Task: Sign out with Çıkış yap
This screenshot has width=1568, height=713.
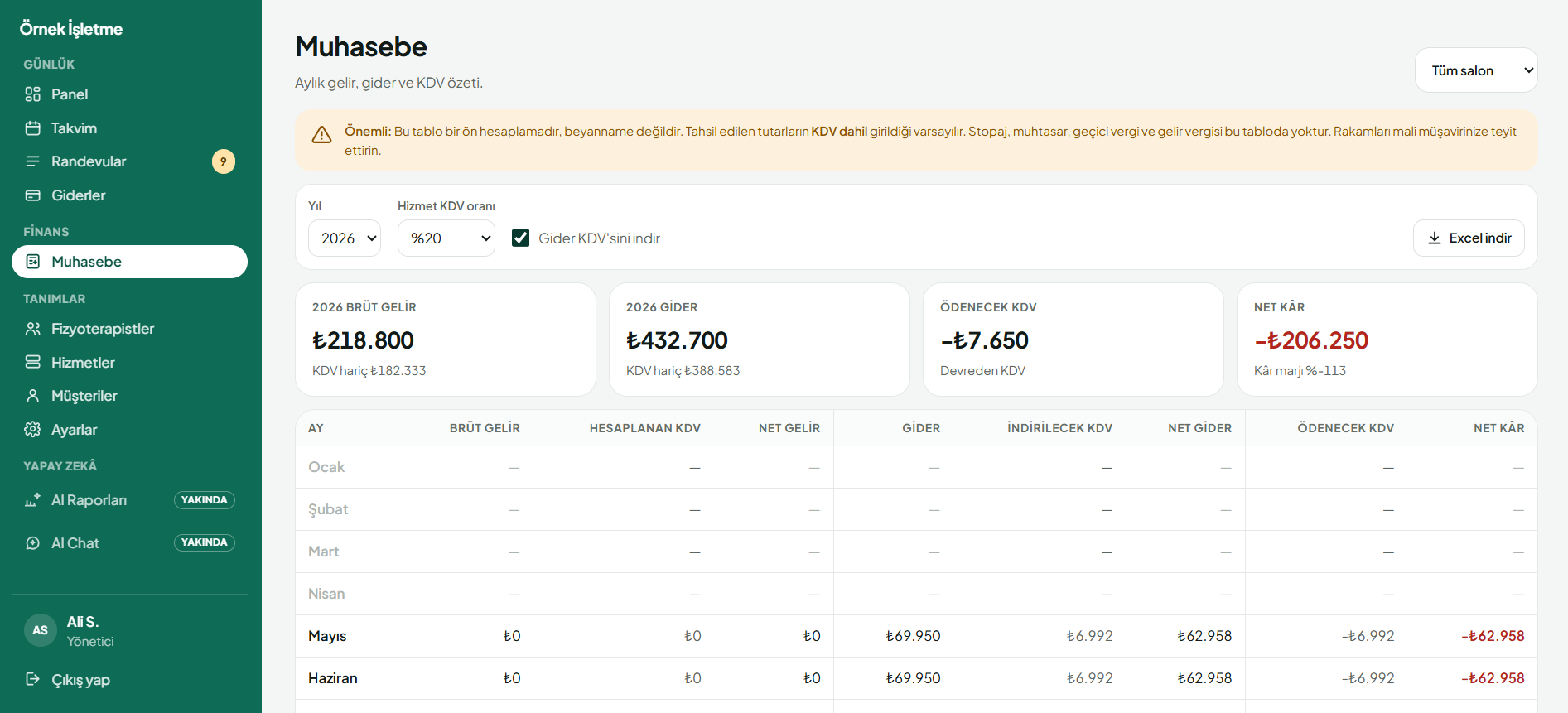Action: point(129,680)
